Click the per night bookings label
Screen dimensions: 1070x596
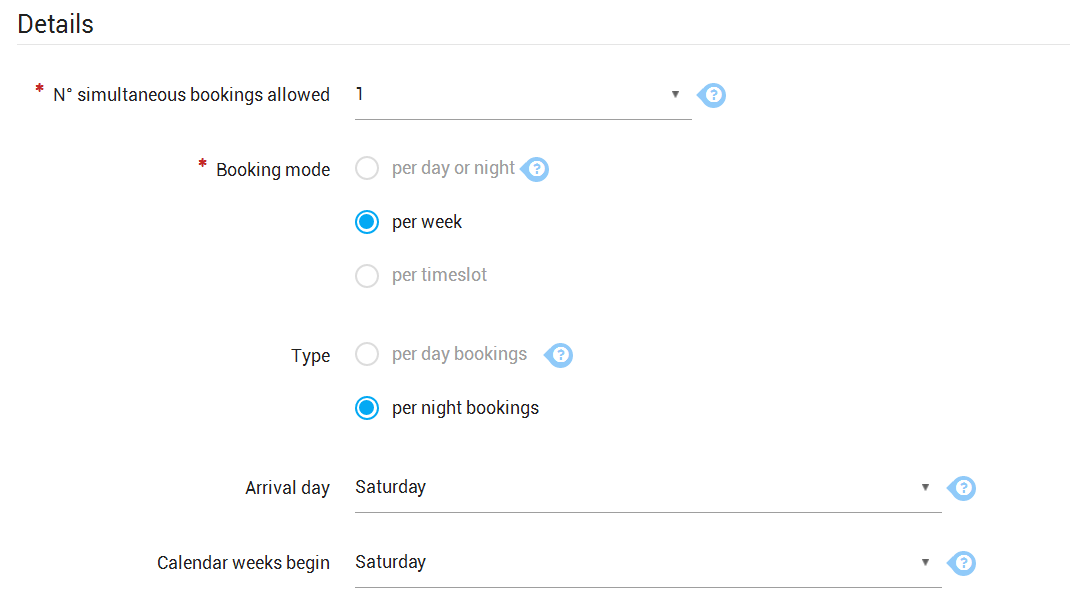465,408
